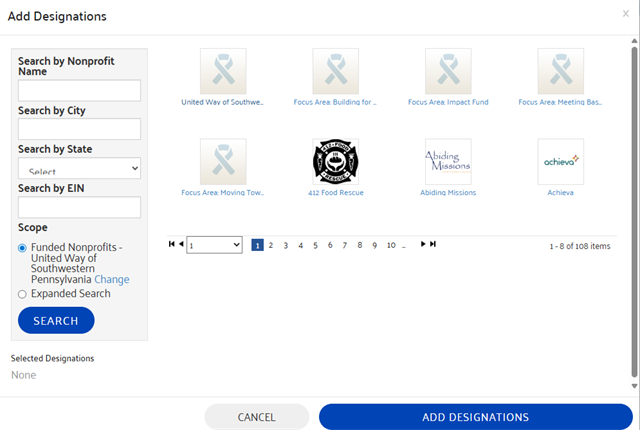Choose the Abiding Missions logo

[x=448, y=162]
